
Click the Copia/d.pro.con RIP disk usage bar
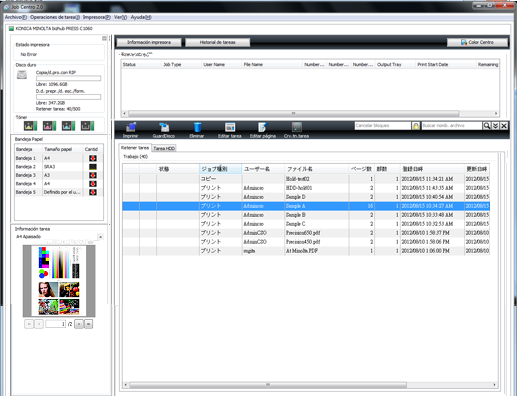click(x=68, y=78)
